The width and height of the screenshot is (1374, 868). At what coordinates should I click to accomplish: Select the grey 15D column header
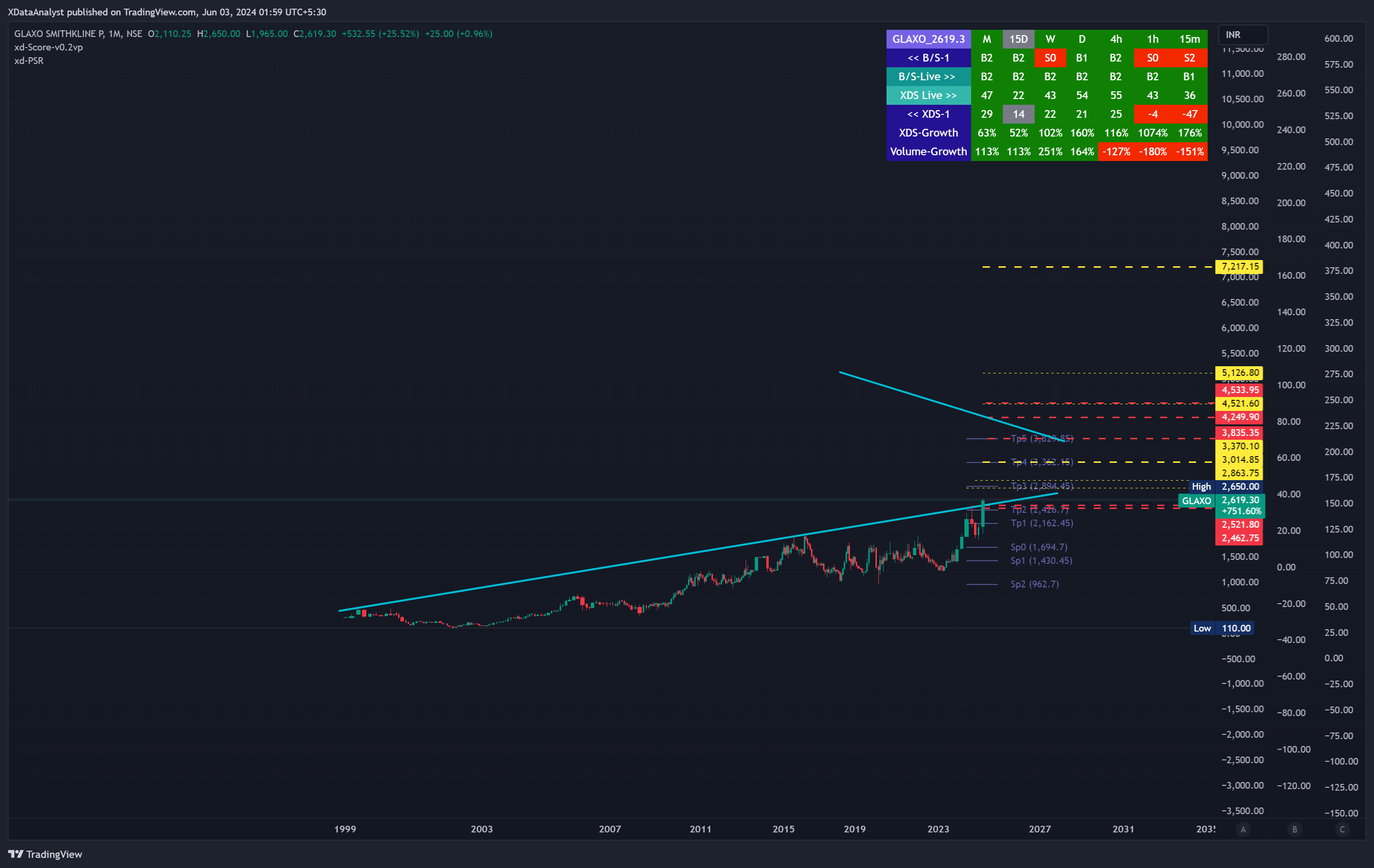1019,39
